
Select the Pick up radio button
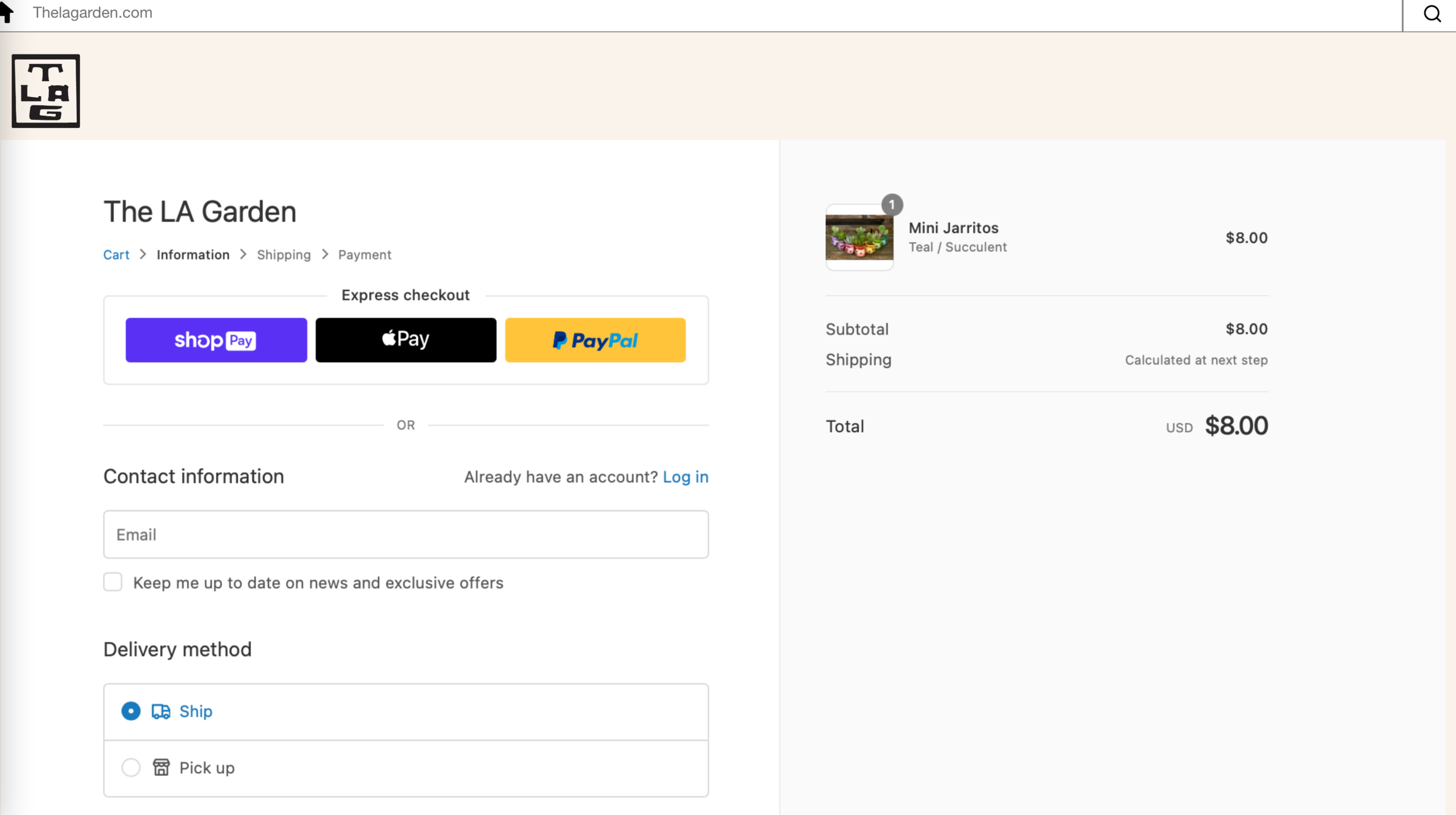click(x=131, y=767)
